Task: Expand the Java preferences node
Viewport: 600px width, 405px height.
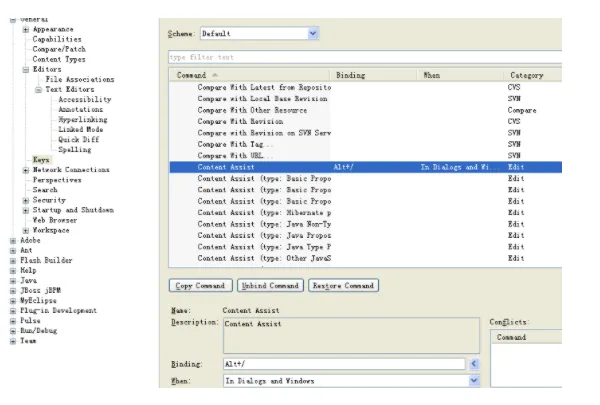Action: pyautogui.click(x=13, y=281)
